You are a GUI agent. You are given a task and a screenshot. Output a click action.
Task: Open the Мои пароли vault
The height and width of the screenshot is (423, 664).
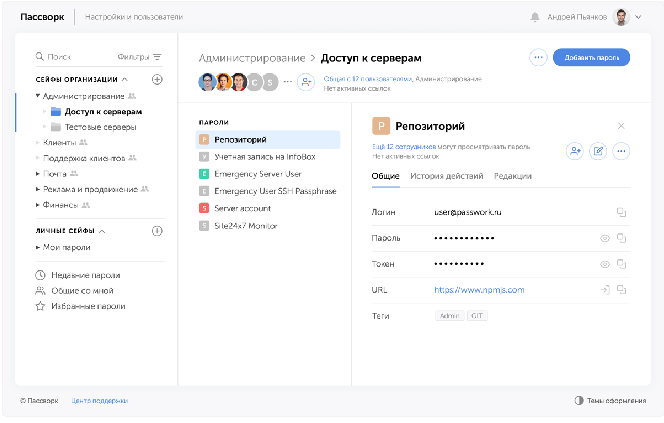(66, 247)
